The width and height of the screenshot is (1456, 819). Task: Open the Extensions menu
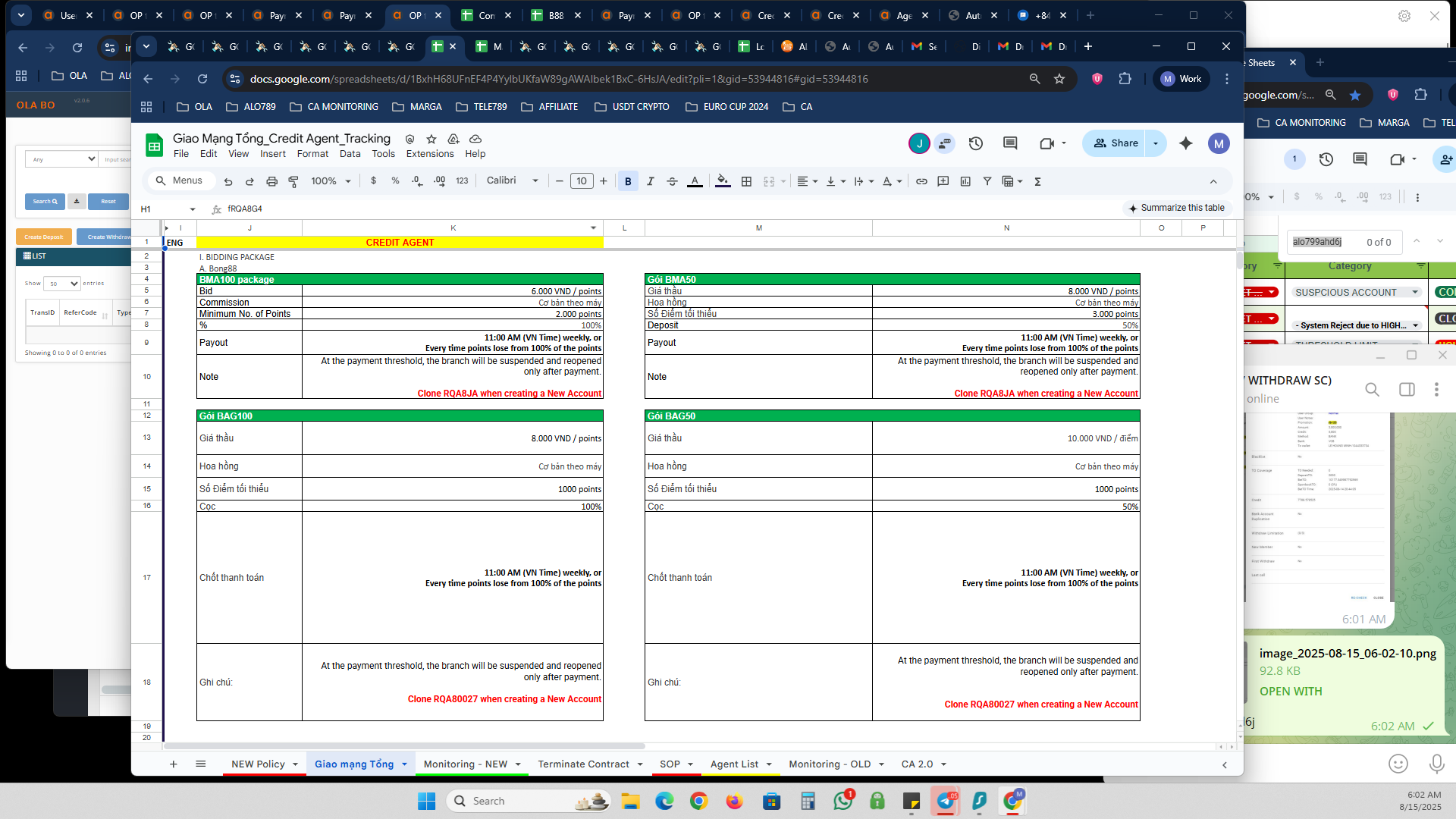(x=429, y=154)
